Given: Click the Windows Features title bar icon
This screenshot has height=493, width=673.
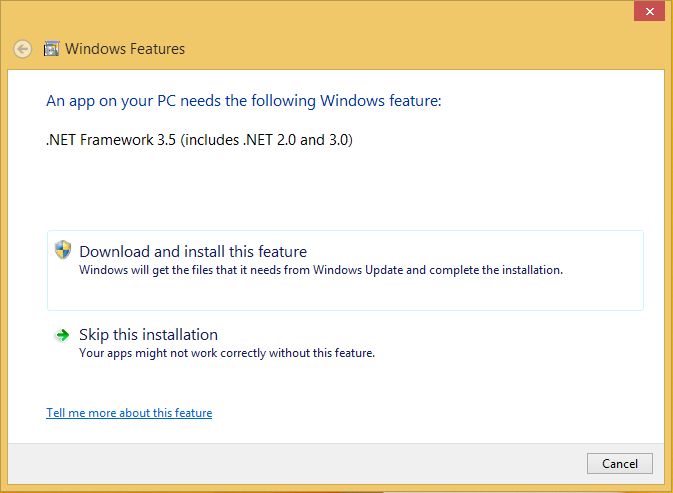Looking at the screenshot, I should [x=52, y=49].
